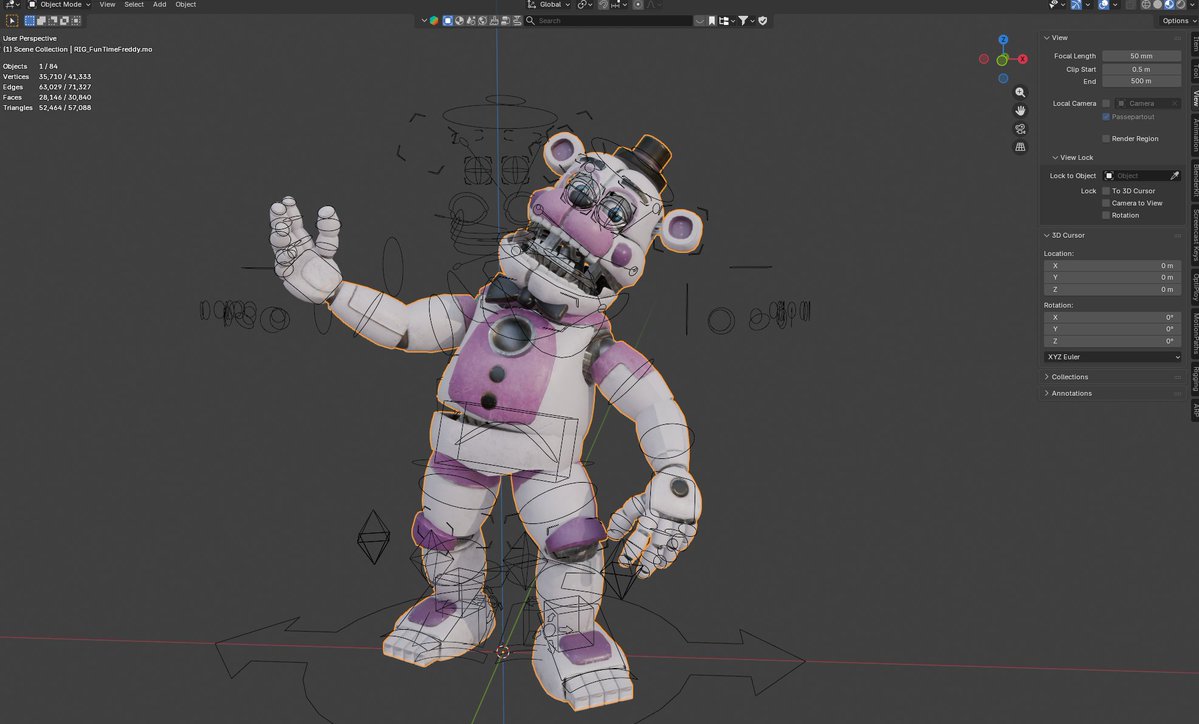The width and height of the screenshot is (1199, 724).
Task: Toggle X-ray icon in header
Action: point(1131,5)
